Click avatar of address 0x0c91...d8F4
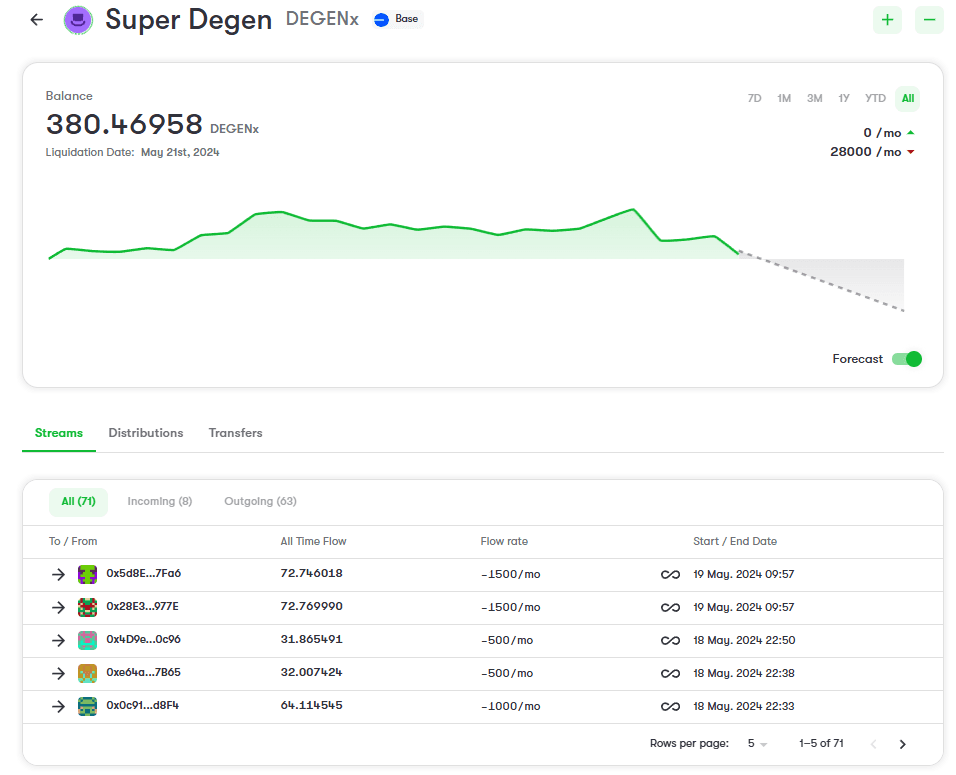This screenshot has height=775, width=956. point(87,706)
